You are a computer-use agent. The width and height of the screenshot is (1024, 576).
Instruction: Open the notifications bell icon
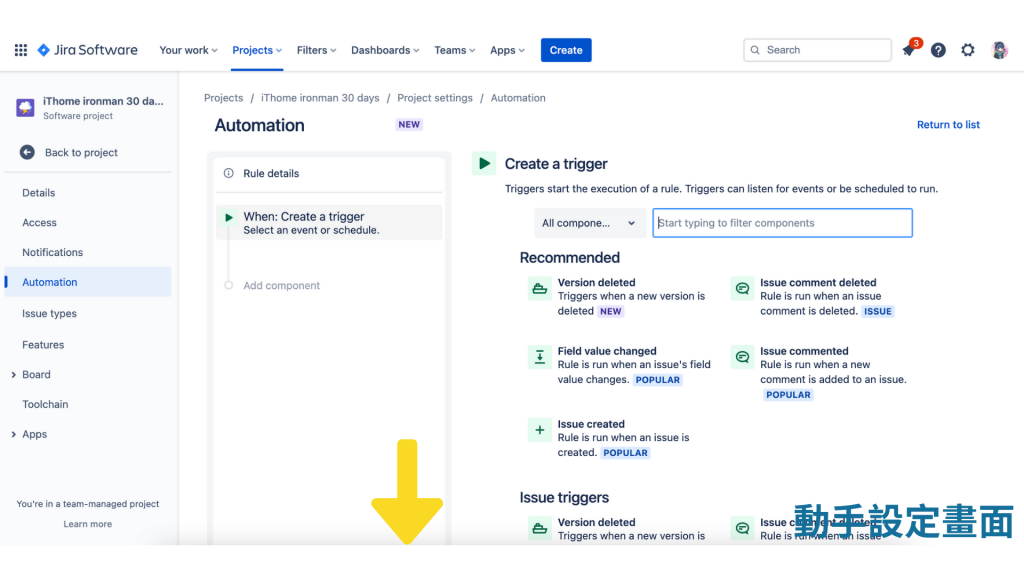908,50
